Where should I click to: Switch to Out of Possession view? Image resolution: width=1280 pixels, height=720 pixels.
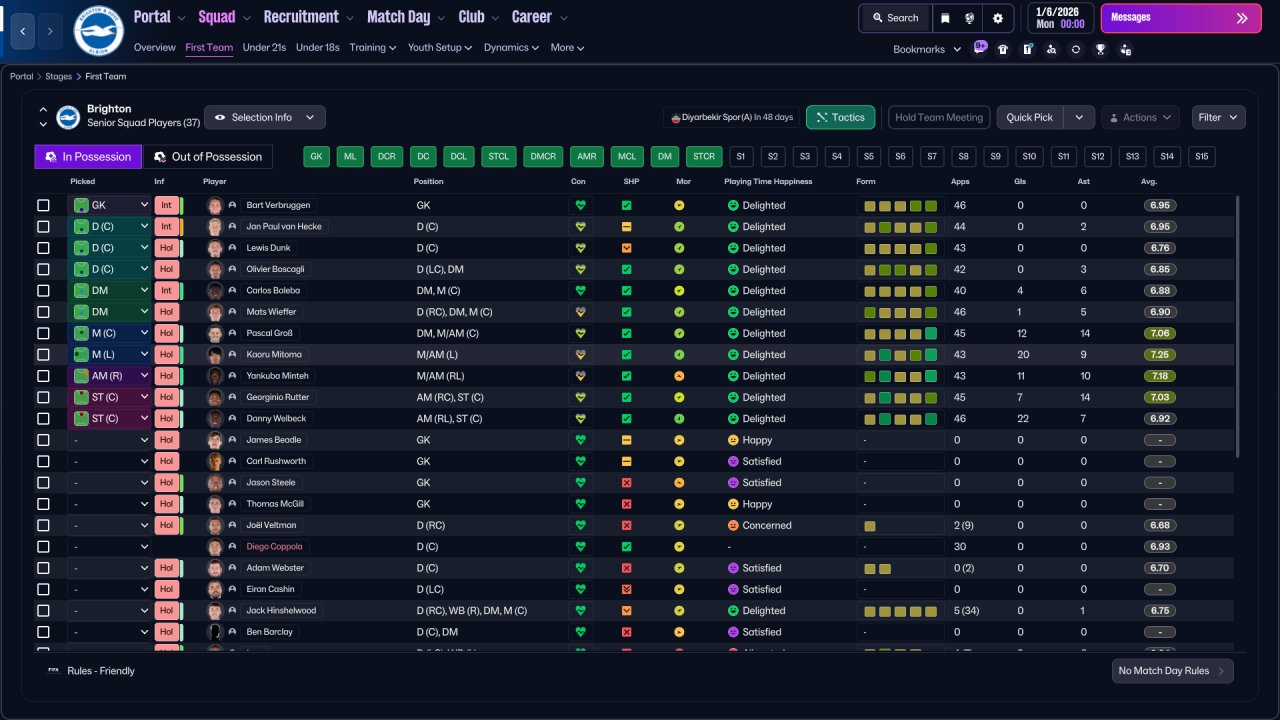(207, 157)
